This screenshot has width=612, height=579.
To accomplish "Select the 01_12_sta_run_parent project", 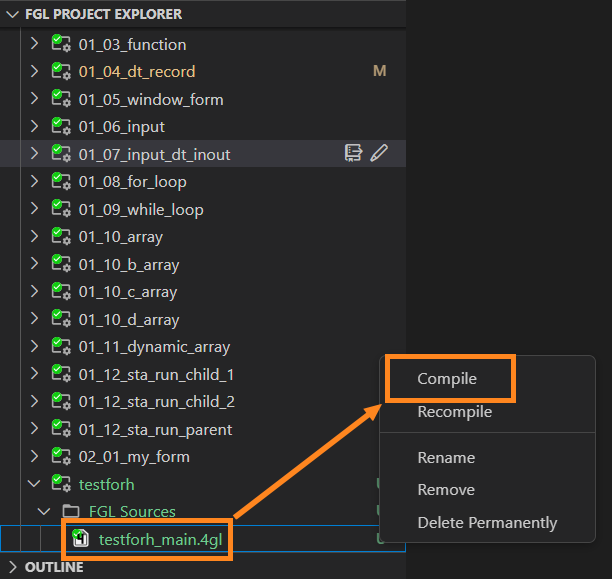I will click(155, 429).
